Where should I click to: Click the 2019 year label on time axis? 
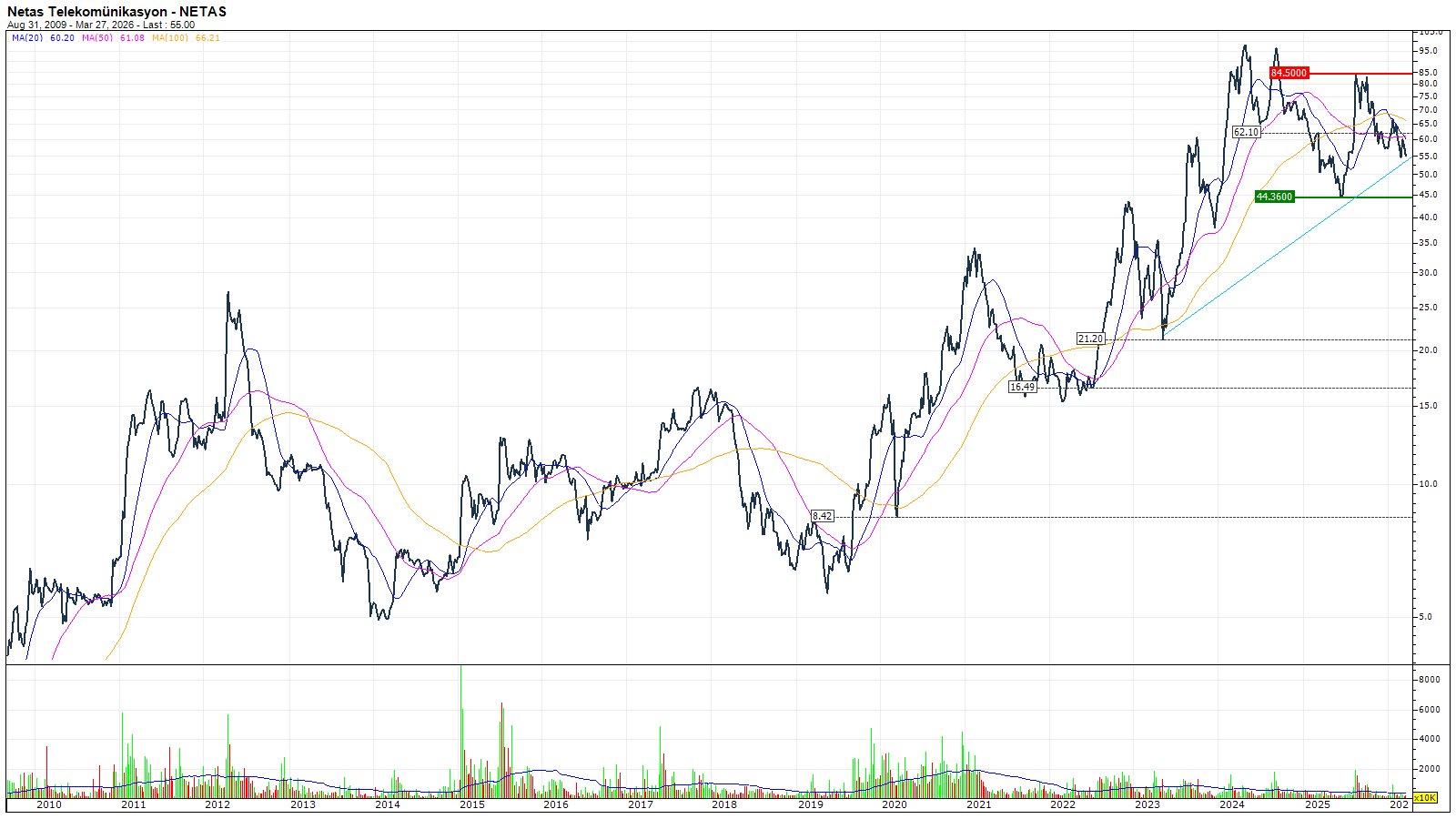click(x=811, y=804)
